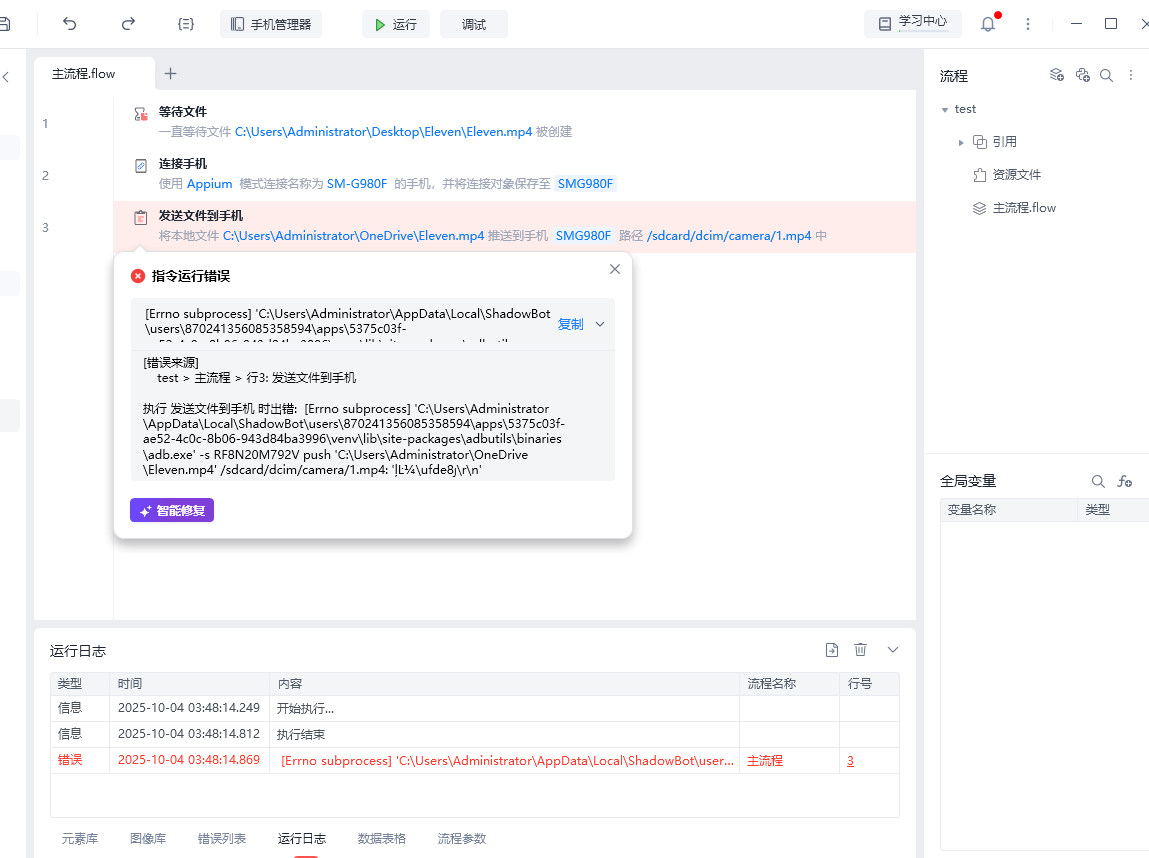Click the 发送文件到手机 step icon
Image resolution: width=1149 pixels, height=858 pixels.
click(x=141, y=218)
